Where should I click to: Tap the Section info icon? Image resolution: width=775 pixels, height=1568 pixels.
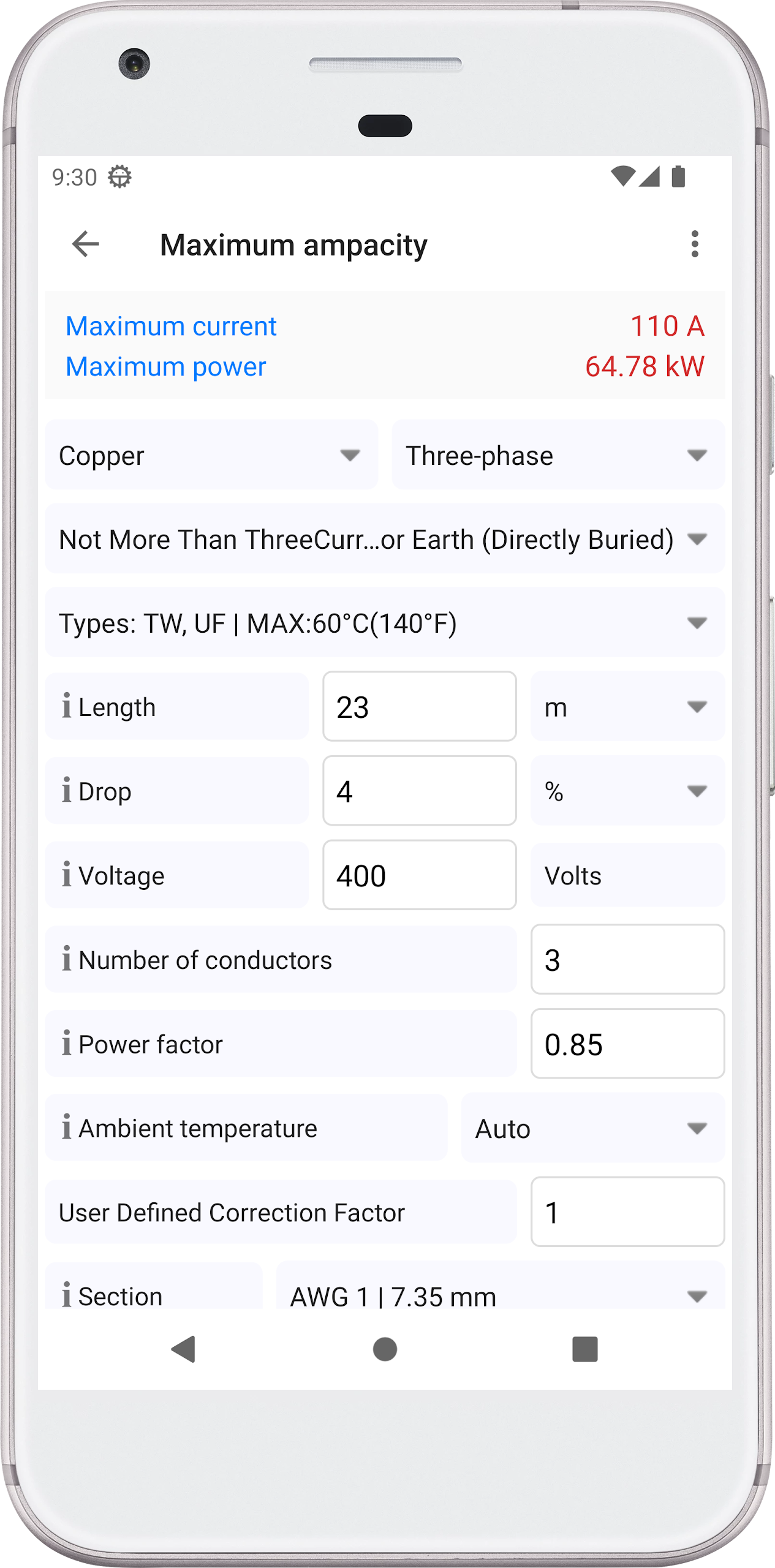point(66,1295)
